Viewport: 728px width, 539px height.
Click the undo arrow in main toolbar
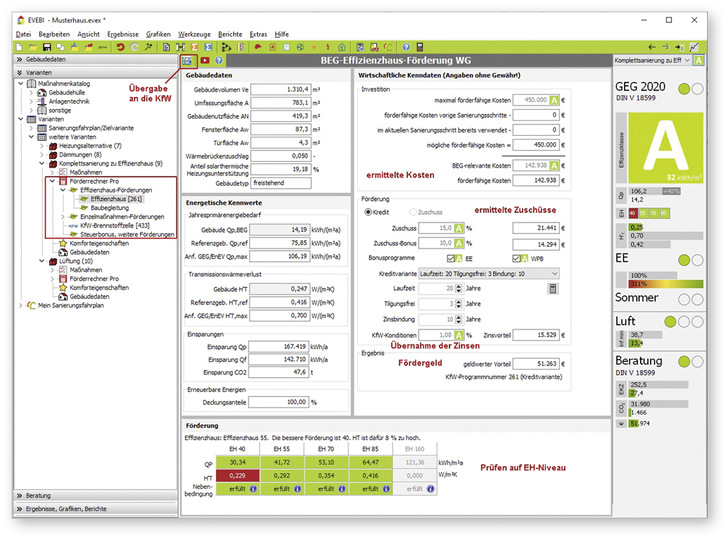click(x=121, y=47)
